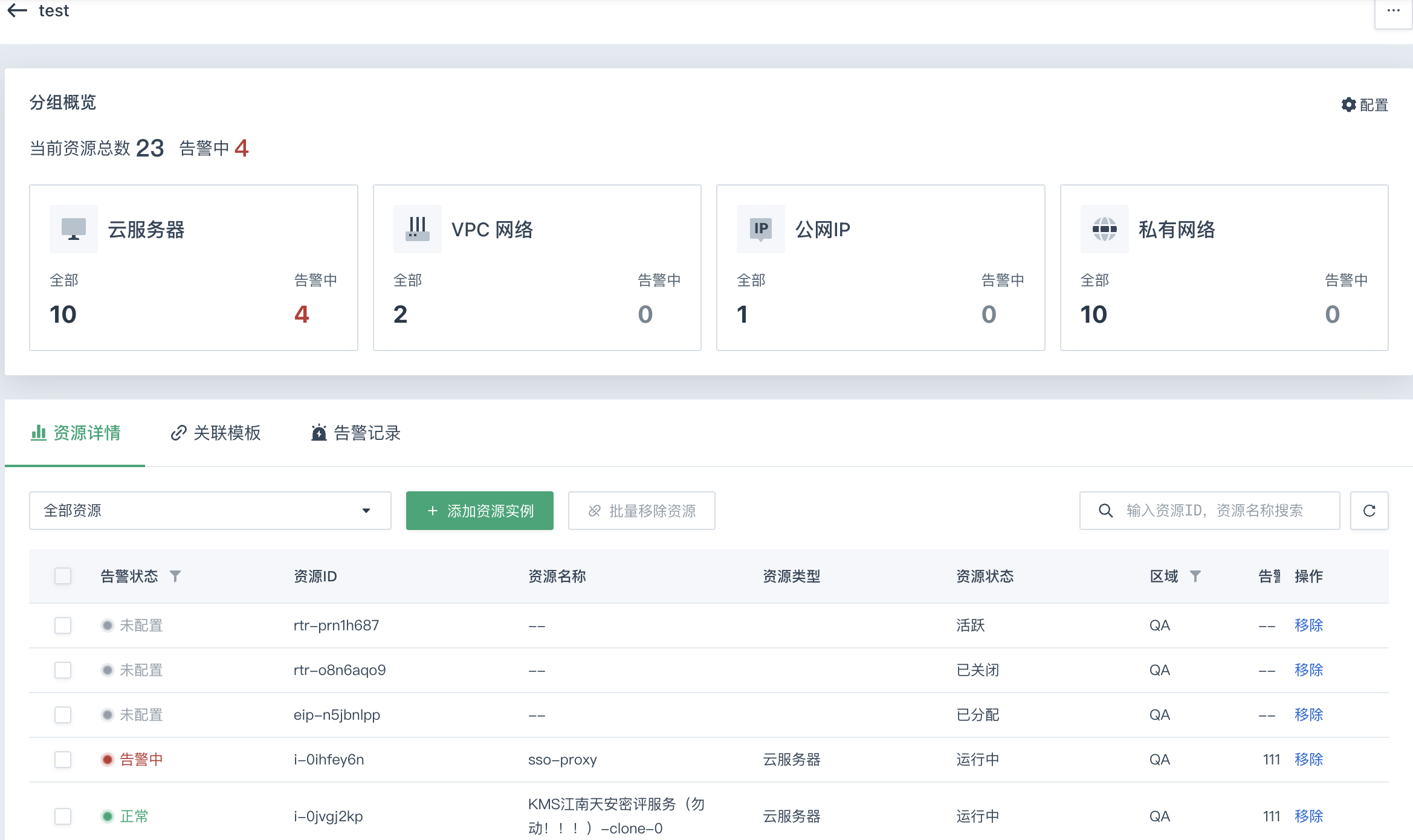Screen dimensions: 1413x840
Task: Click the refresh icon beside search box
Action: (1369, 511)
